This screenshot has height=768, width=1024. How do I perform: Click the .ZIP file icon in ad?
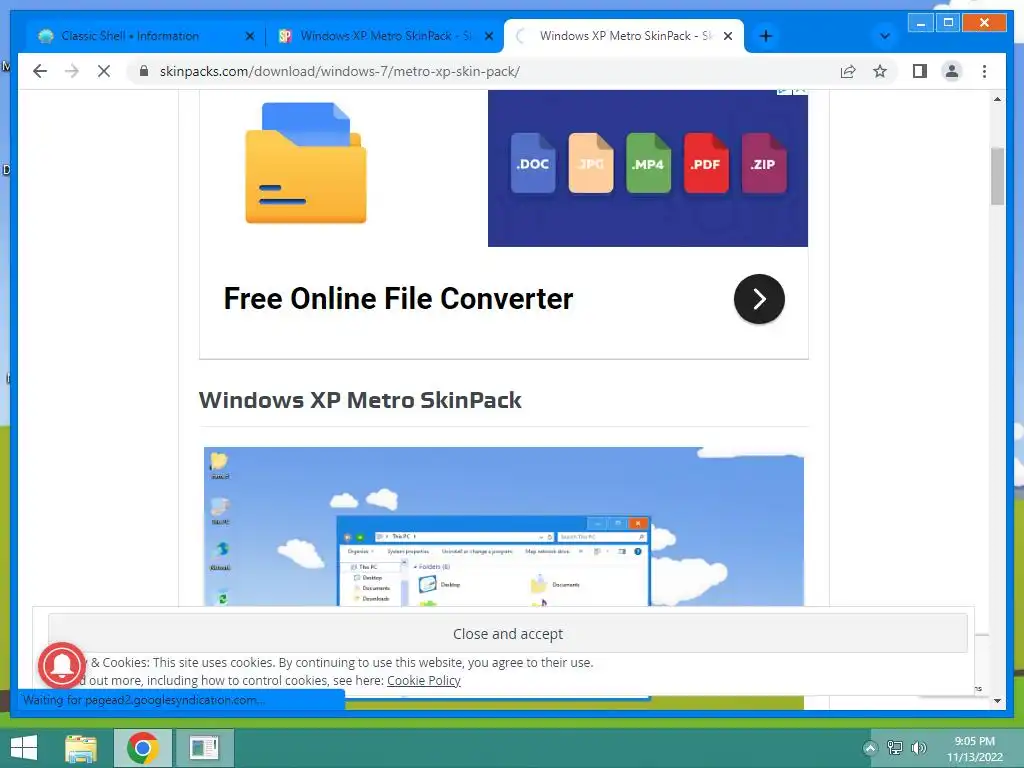763,163
